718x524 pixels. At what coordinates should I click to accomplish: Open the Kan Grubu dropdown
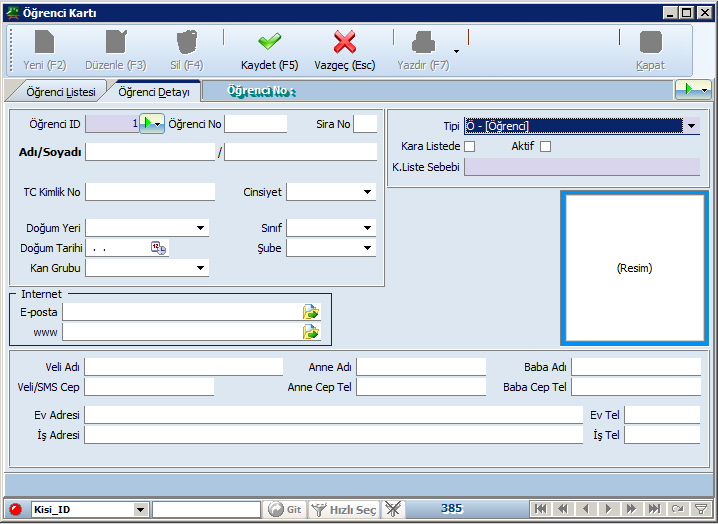coord(200,268)
